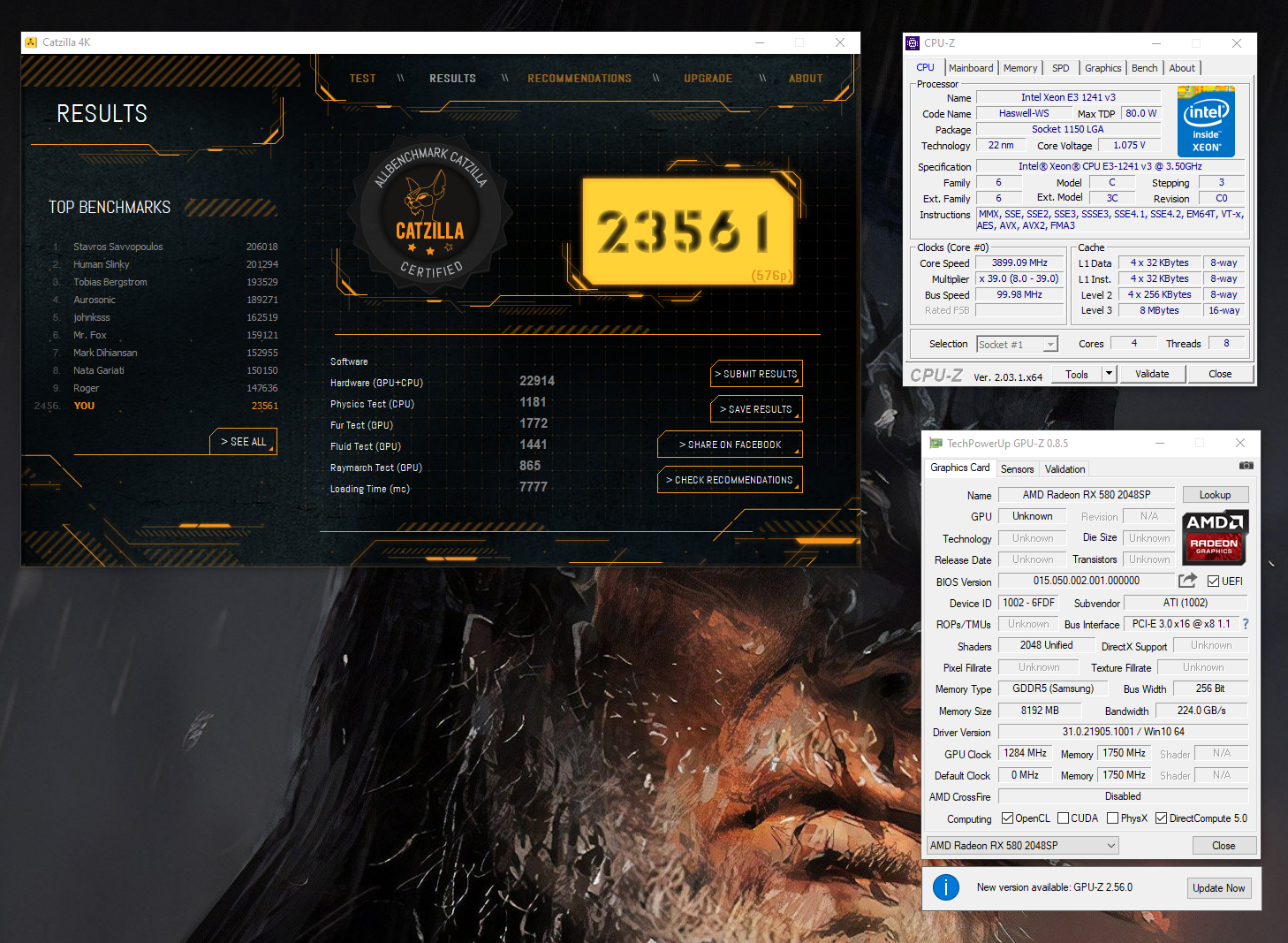Toggle the DirectCompute 5.0 checkbox

1162,818
